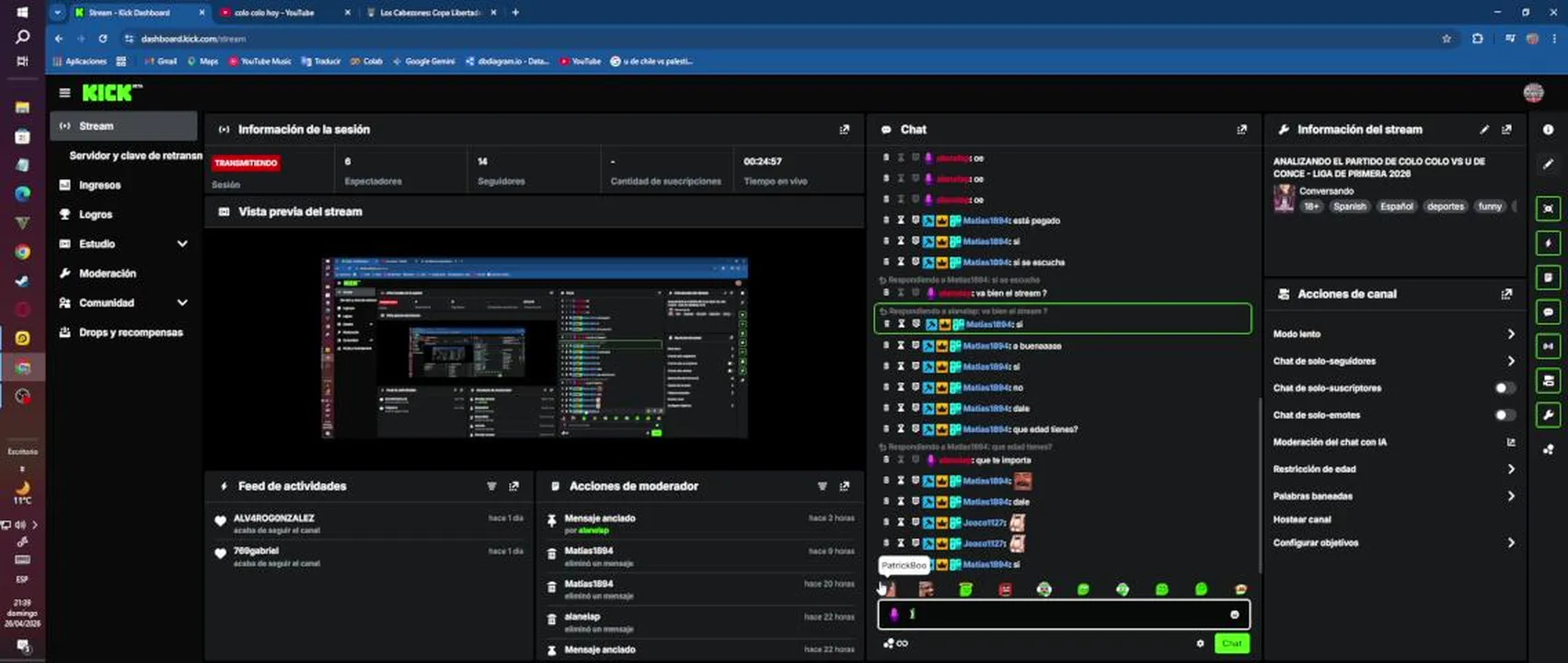Toggle the session info broadcast icon in right sidebar
Image resolution: width=1568 pixels, height=663 pixels.
(1549, 346)
